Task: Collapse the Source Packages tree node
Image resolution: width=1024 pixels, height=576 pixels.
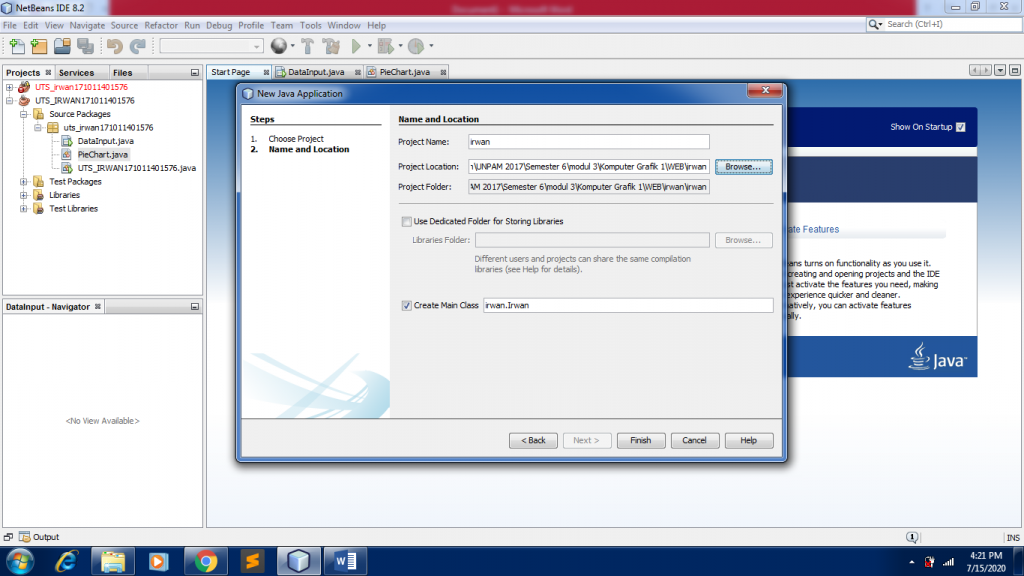Action: pos(24,114)
